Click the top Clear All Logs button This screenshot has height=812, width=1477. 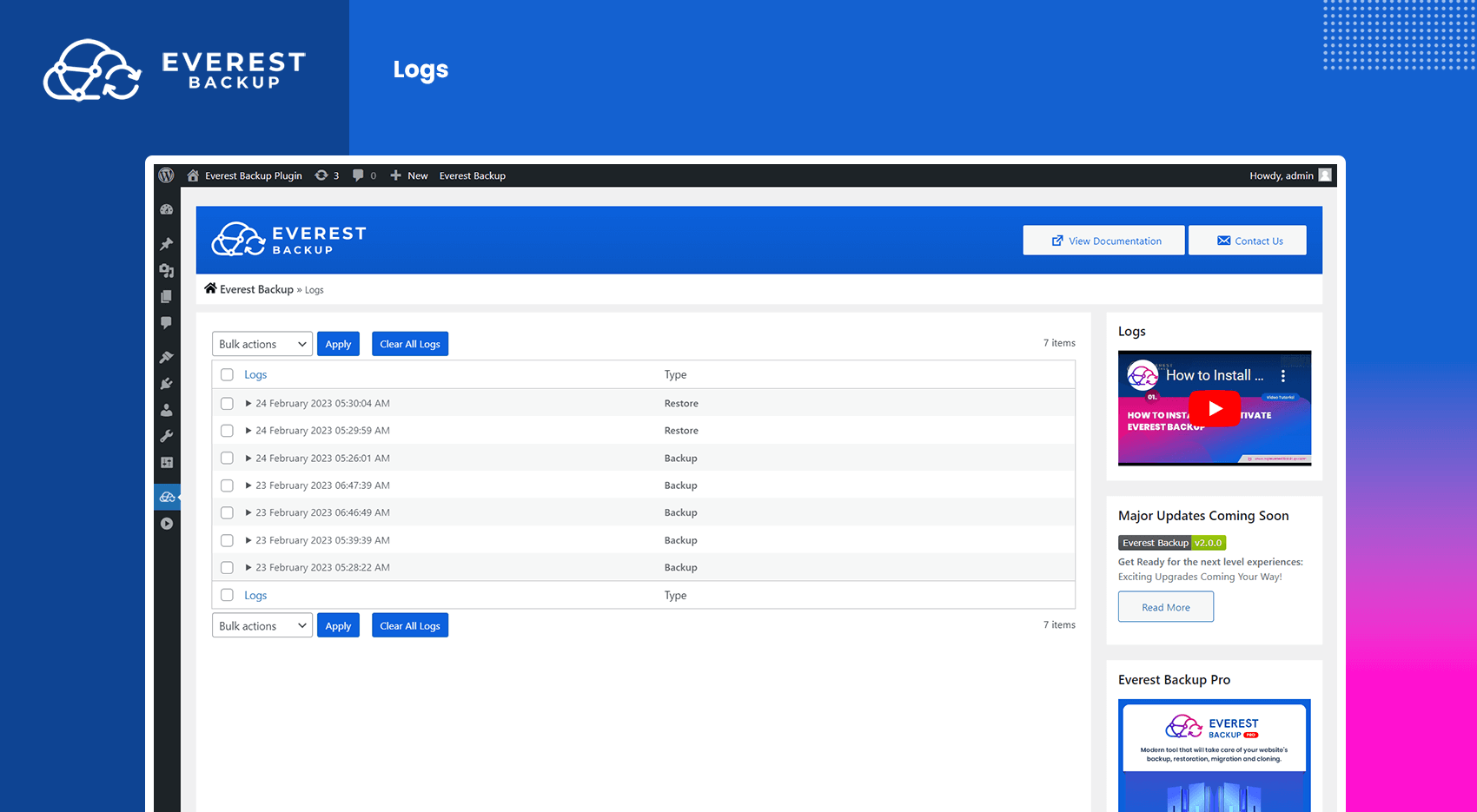(x=410, y=344)
